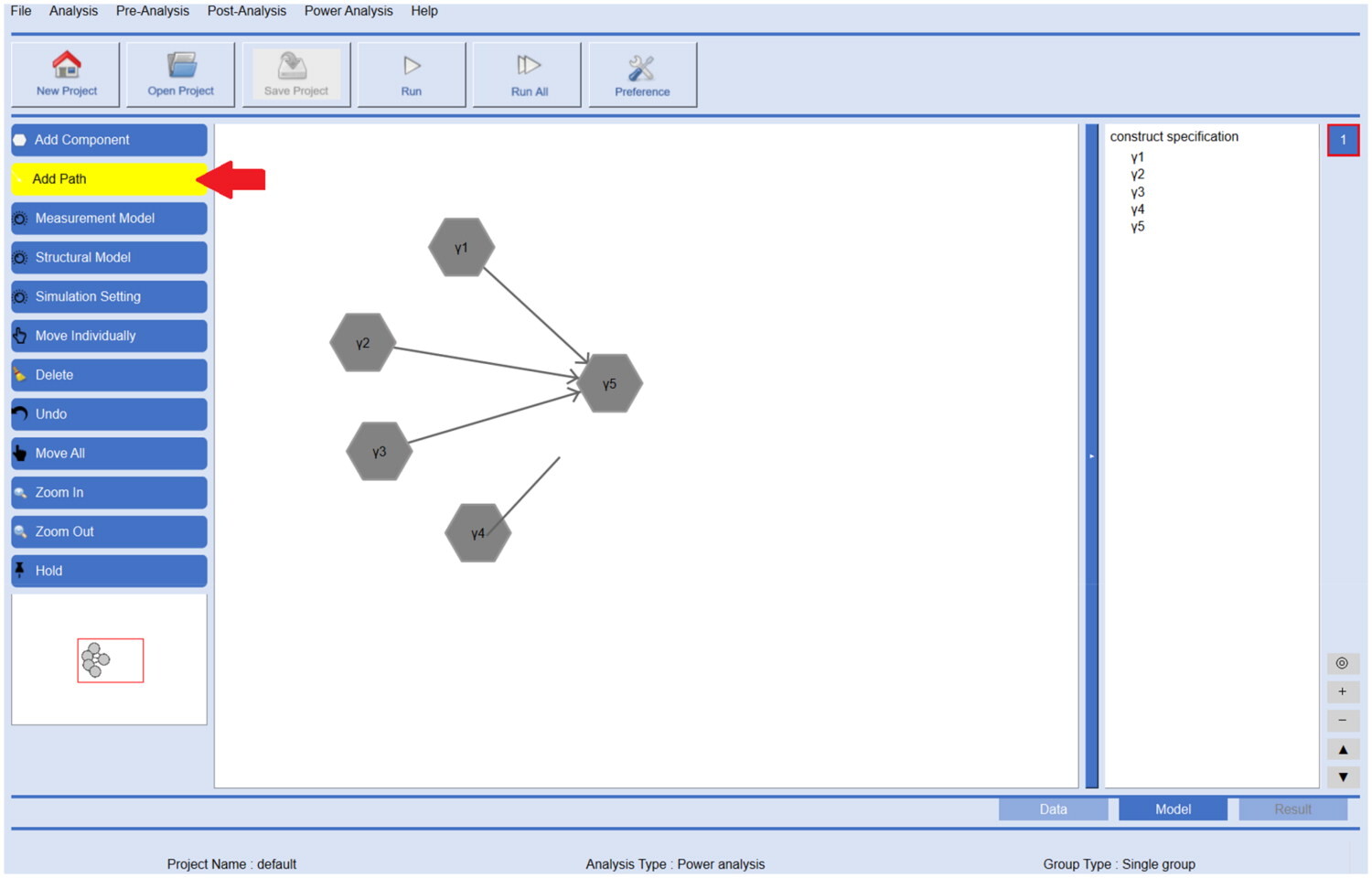Image resolution: width=1372 pixels, height=878 pixels.
Task: Select γ5 in construct specification list
Action: (1137, 227)
